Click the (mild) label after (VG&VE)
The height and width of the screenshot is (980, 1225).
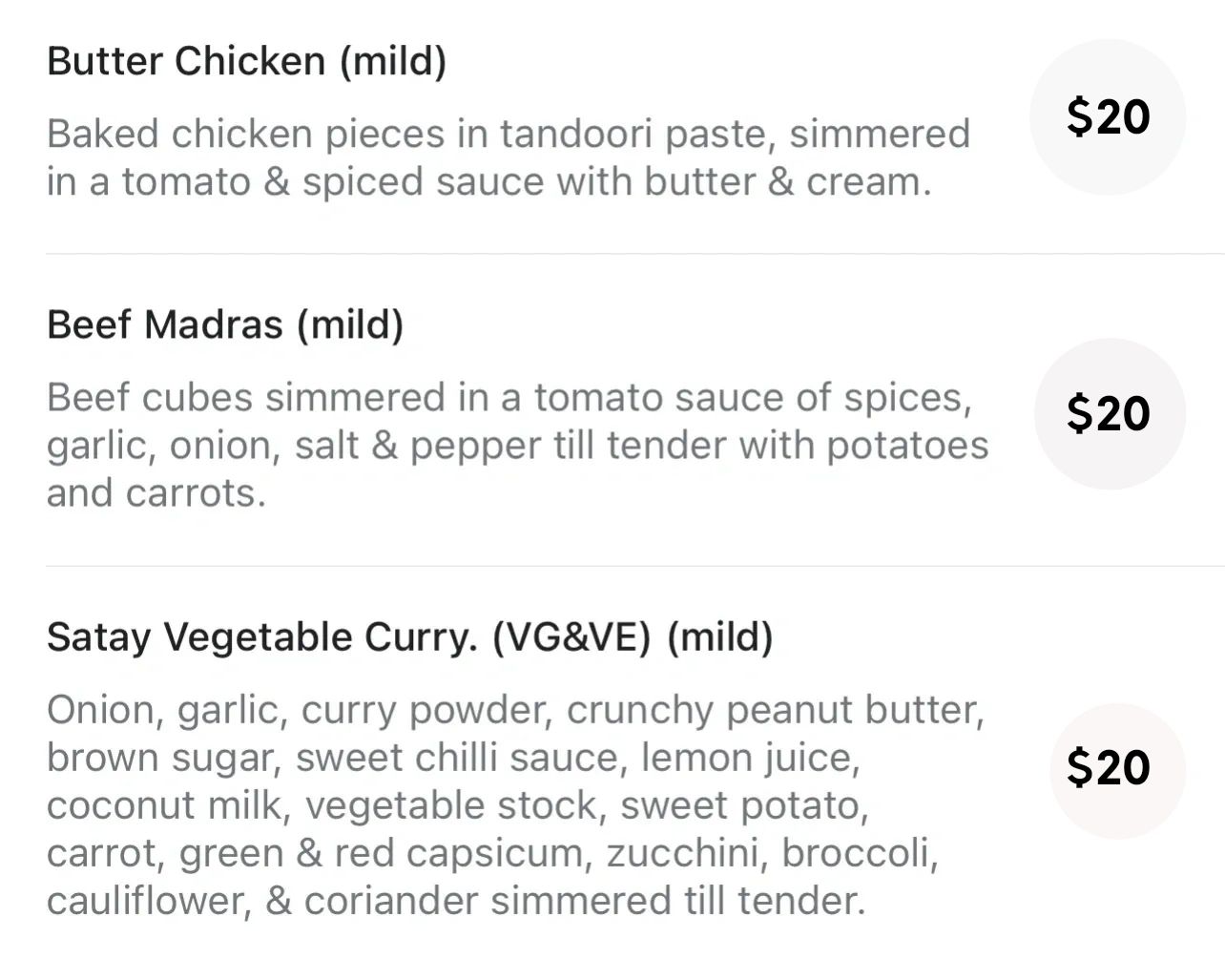tap(719, 637)
